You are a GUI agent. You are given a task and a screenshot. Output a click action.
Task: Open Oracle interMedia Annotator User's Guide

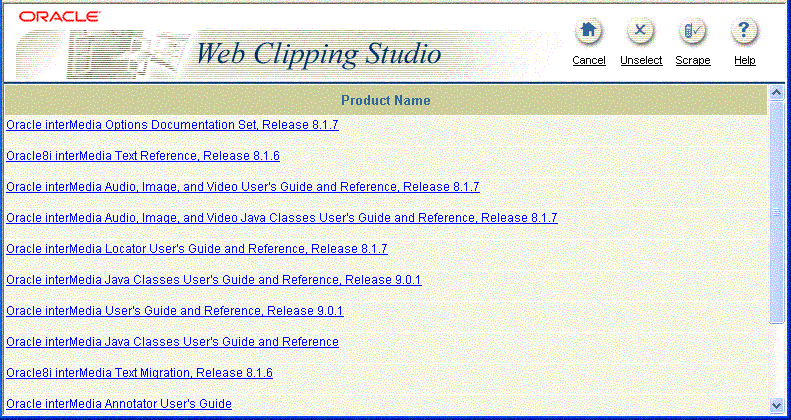119,404
